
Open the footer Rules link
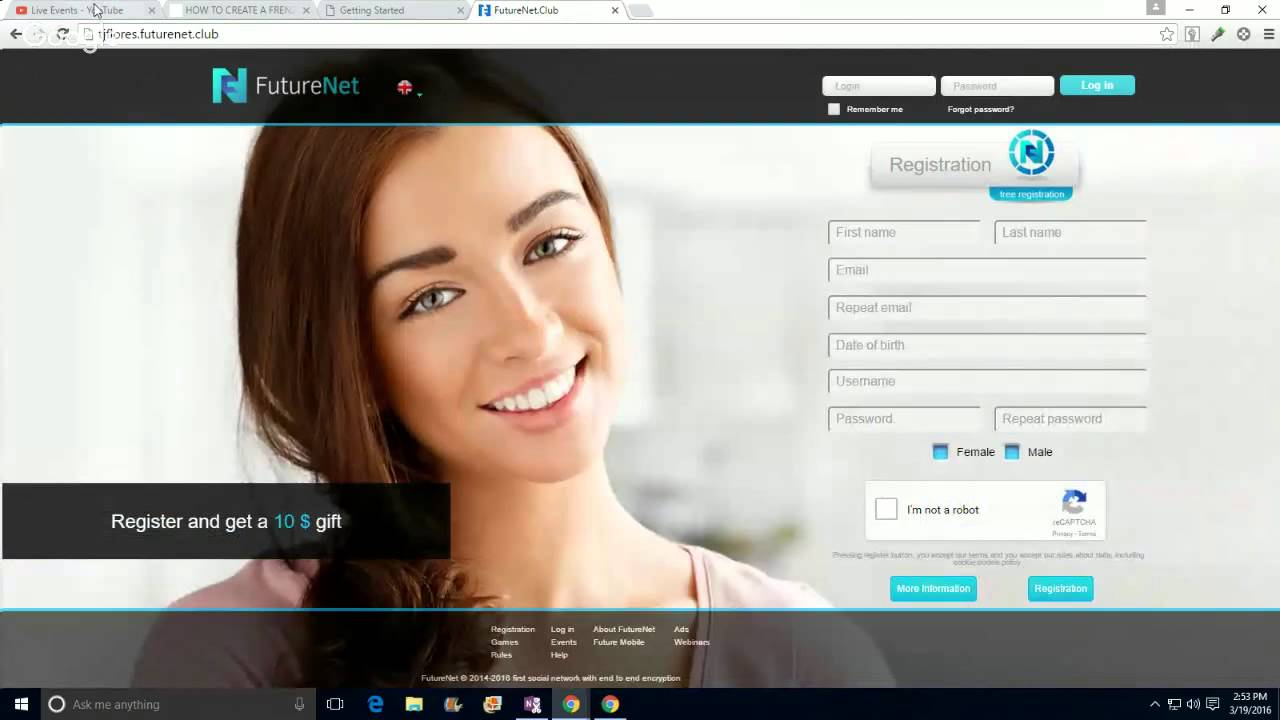(x=501, y=655)
